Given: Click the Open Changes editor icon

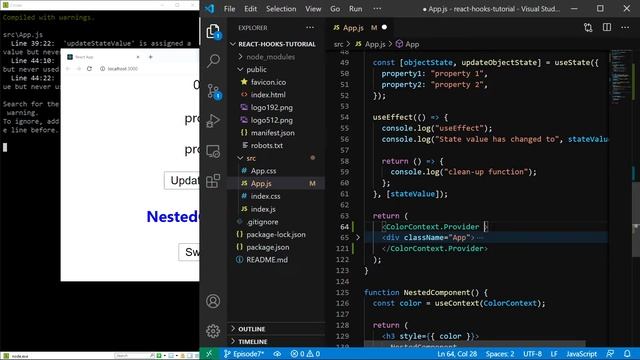Looking at the screenshot, I should point(588,27).
